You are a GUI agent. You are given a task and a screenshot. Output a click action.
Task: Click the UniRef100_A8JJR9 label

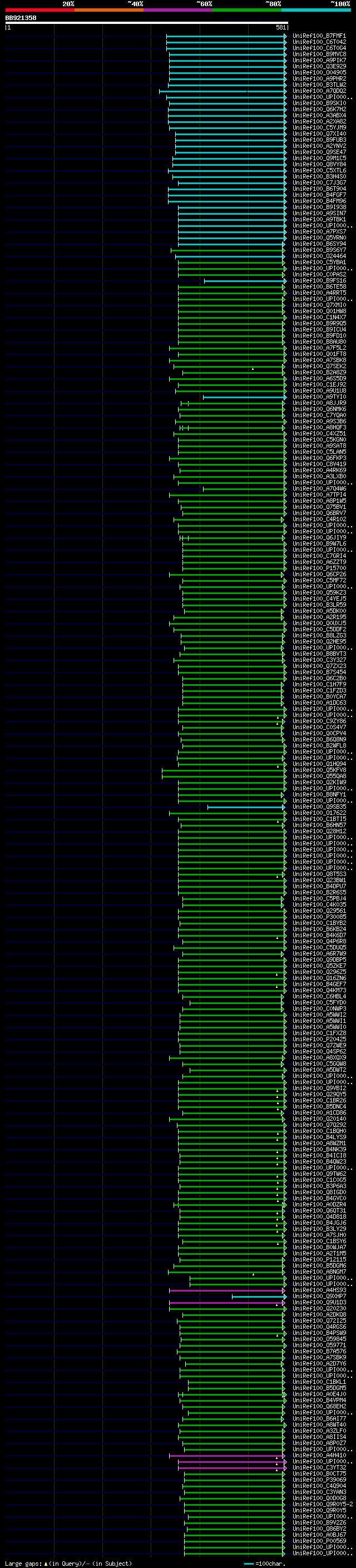(x=319, y=403)
